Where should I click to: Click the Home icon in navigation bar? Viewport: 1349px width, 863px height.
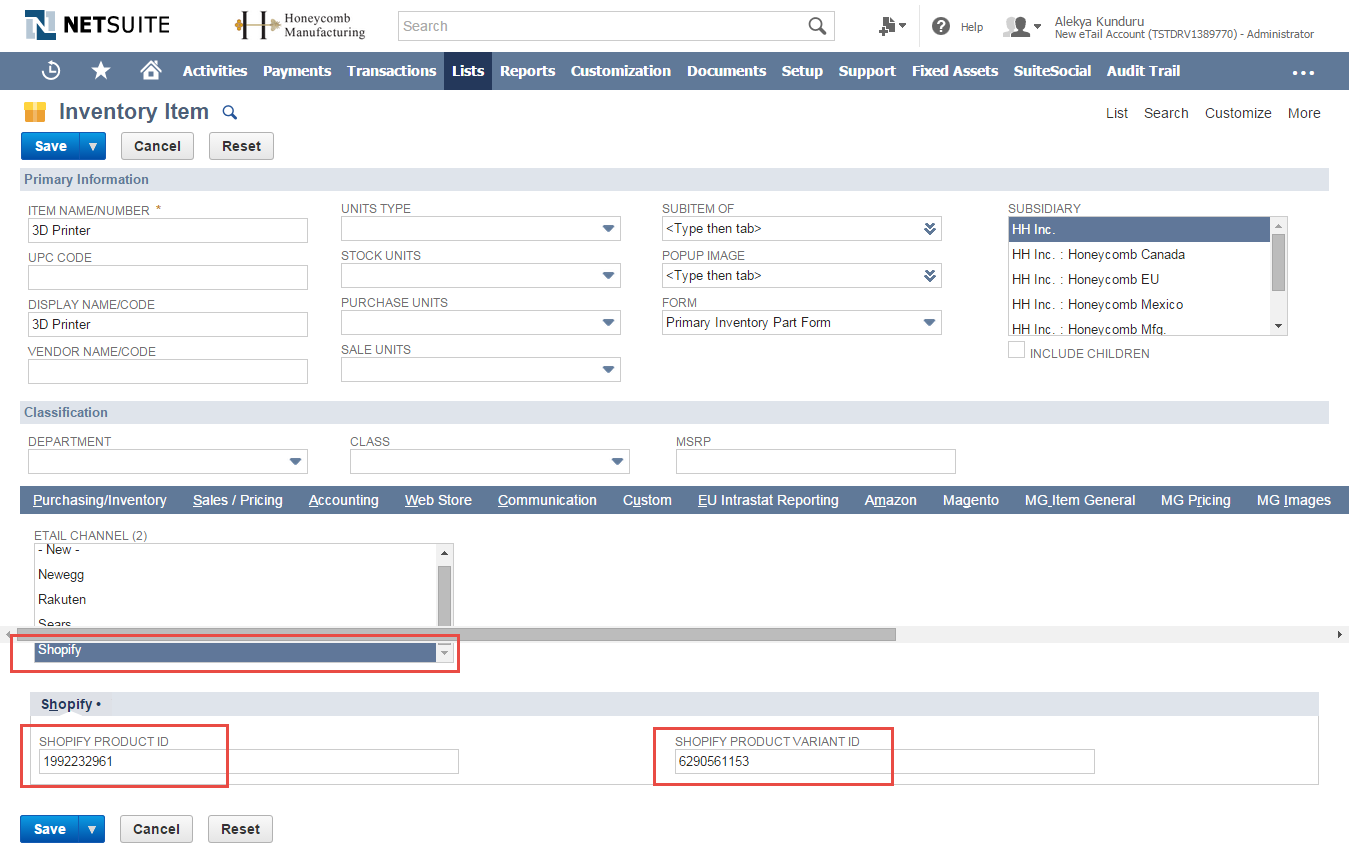pos(149,70)
